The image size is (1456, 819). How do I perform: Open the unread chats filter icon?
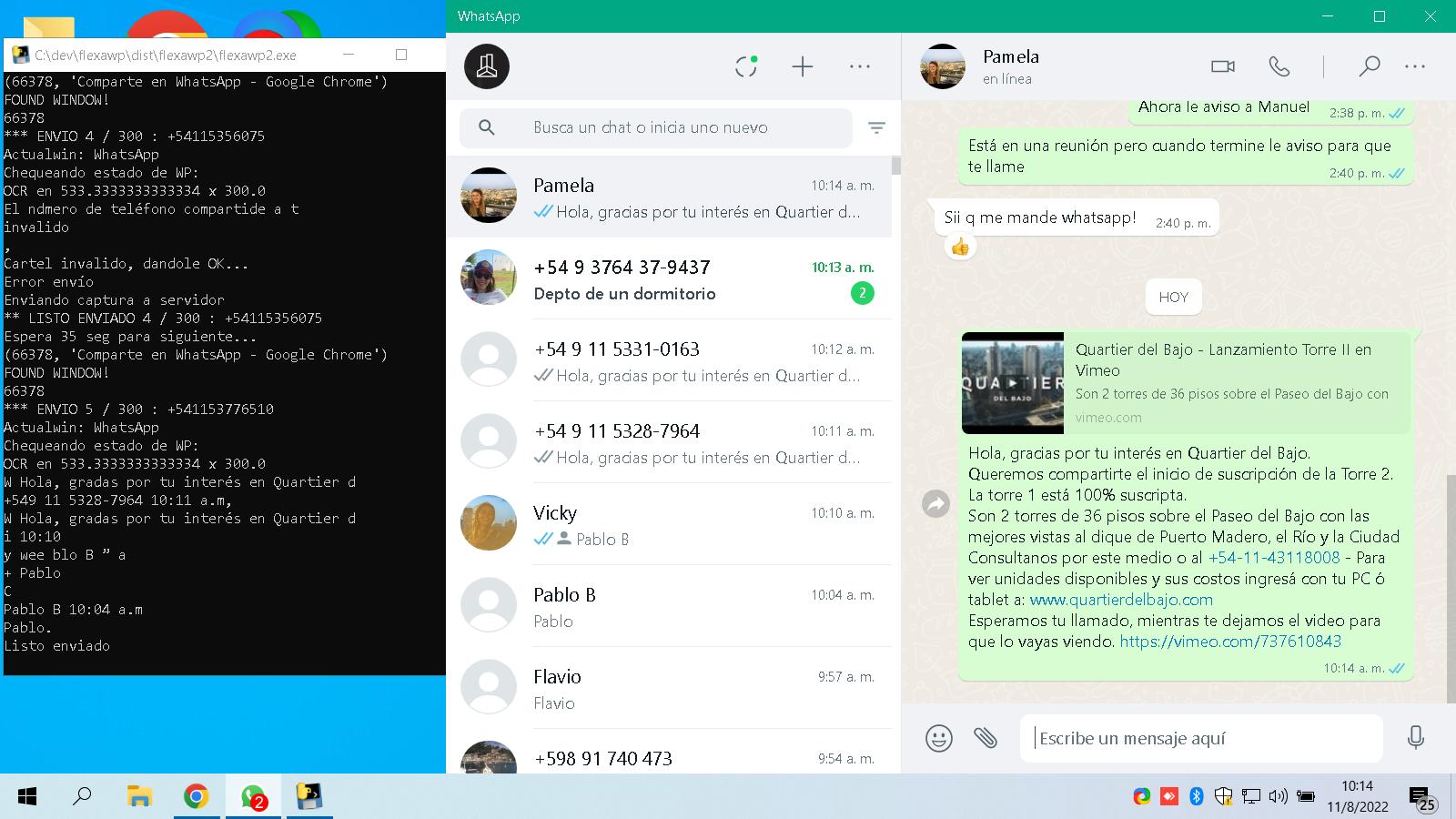(x=876, y=127)
